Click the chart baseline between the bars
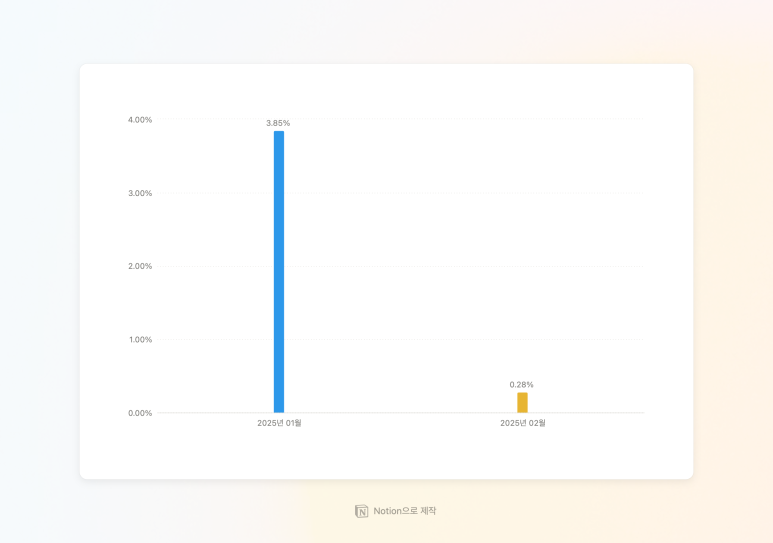 [400, 412]
